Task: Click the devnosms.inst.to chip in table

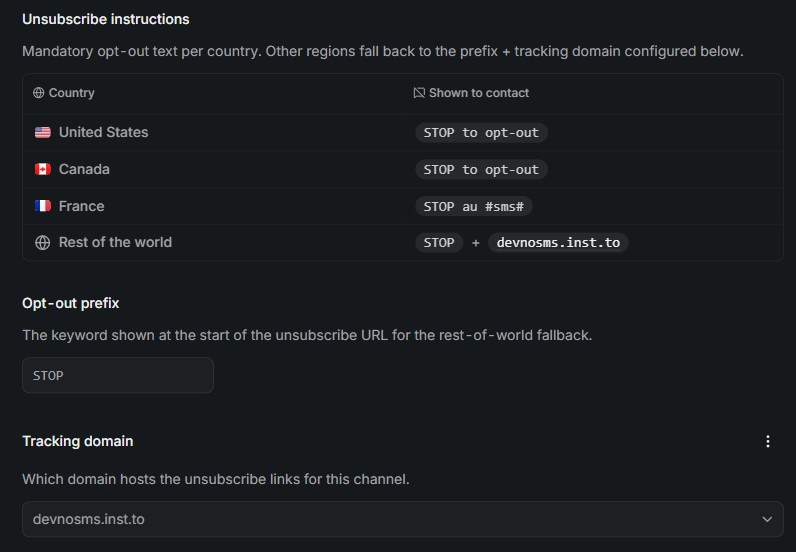Action: tap(558, 243)
